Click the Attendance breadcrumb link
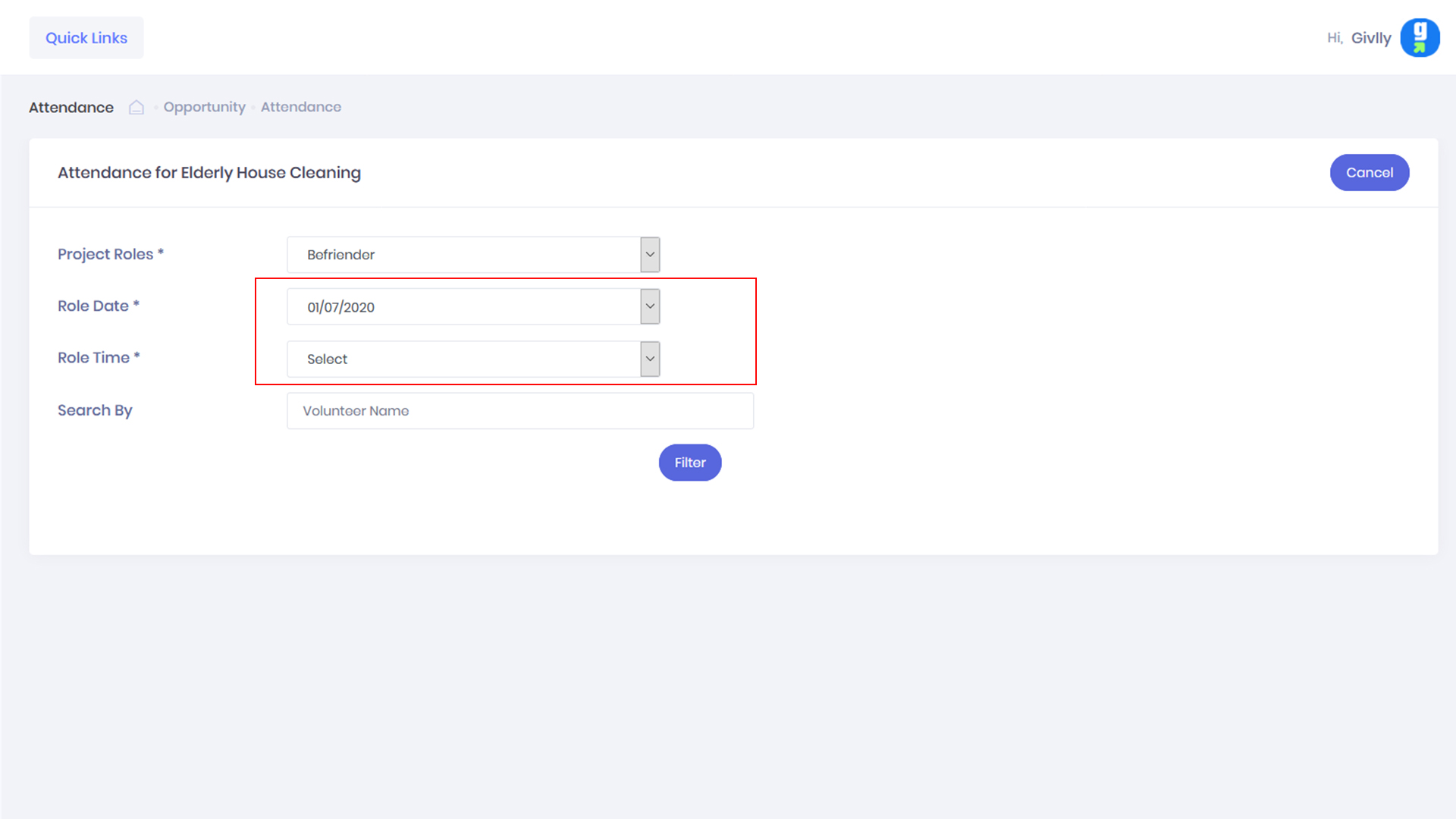 click(x=301, y=107)
